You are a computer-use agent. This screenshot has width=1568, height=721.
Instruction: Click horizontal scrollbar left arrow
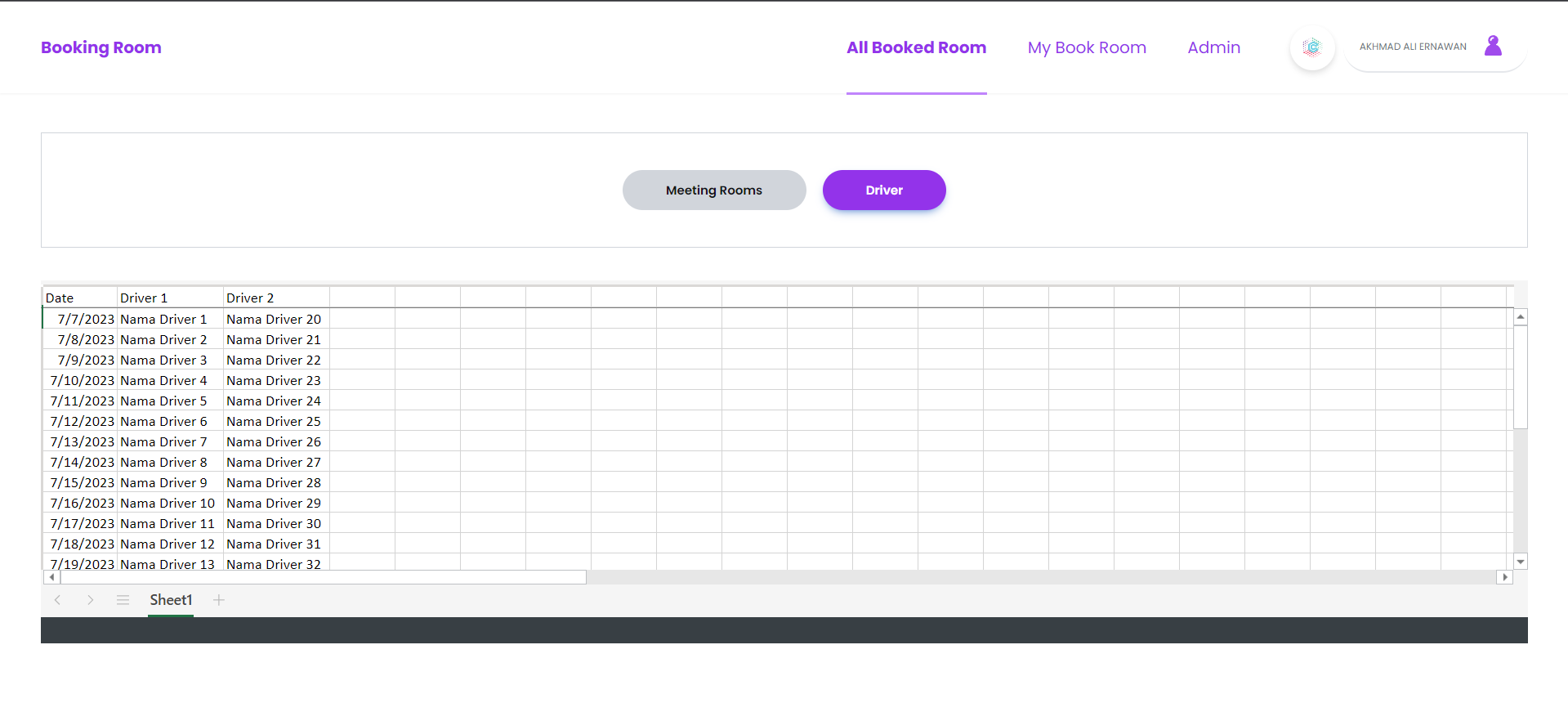[51, 577]
